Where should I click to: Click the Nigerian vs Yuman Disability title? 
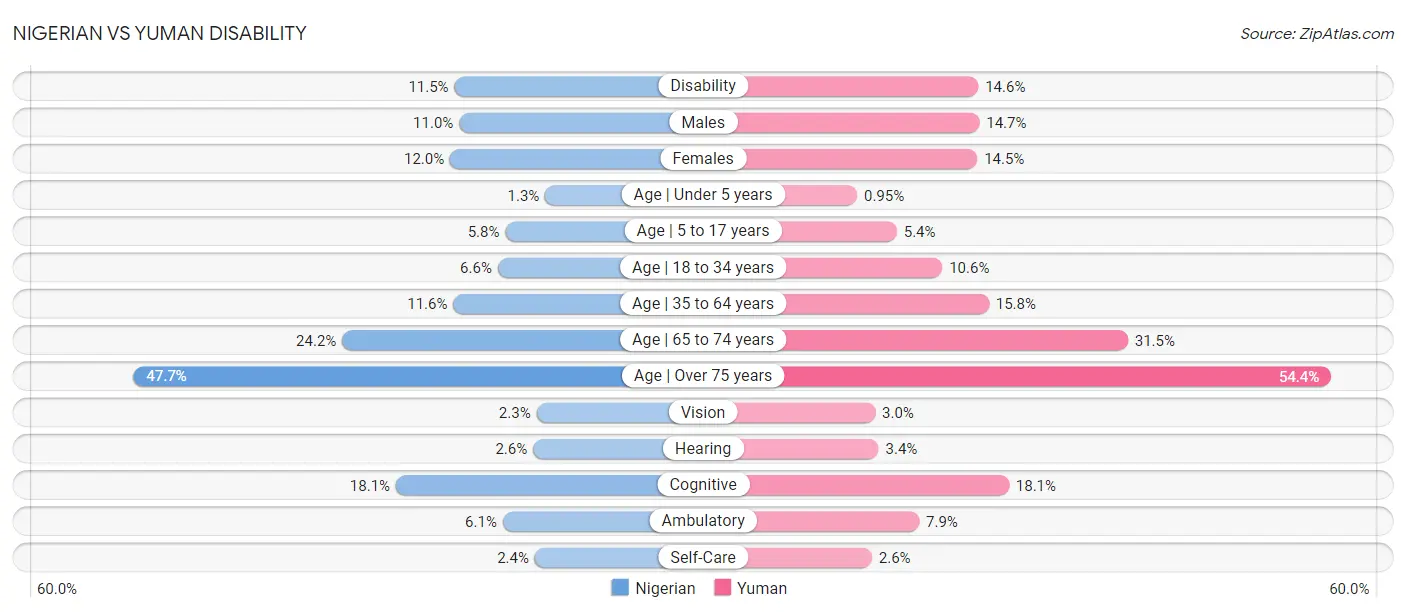point(160,33)
